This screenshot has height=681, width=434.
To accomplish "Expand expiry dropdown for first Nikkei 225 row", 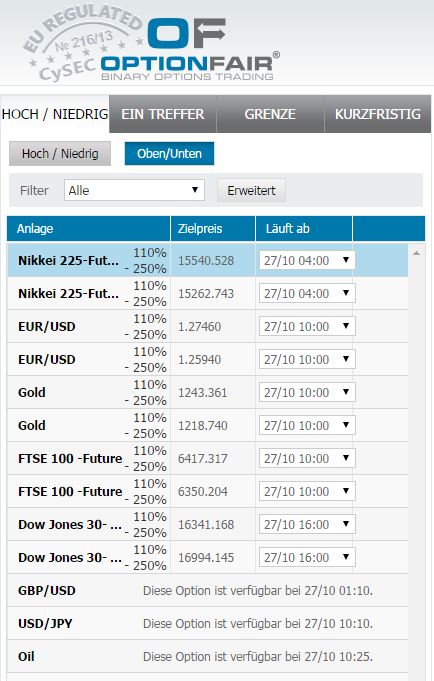I will (307, 261).
